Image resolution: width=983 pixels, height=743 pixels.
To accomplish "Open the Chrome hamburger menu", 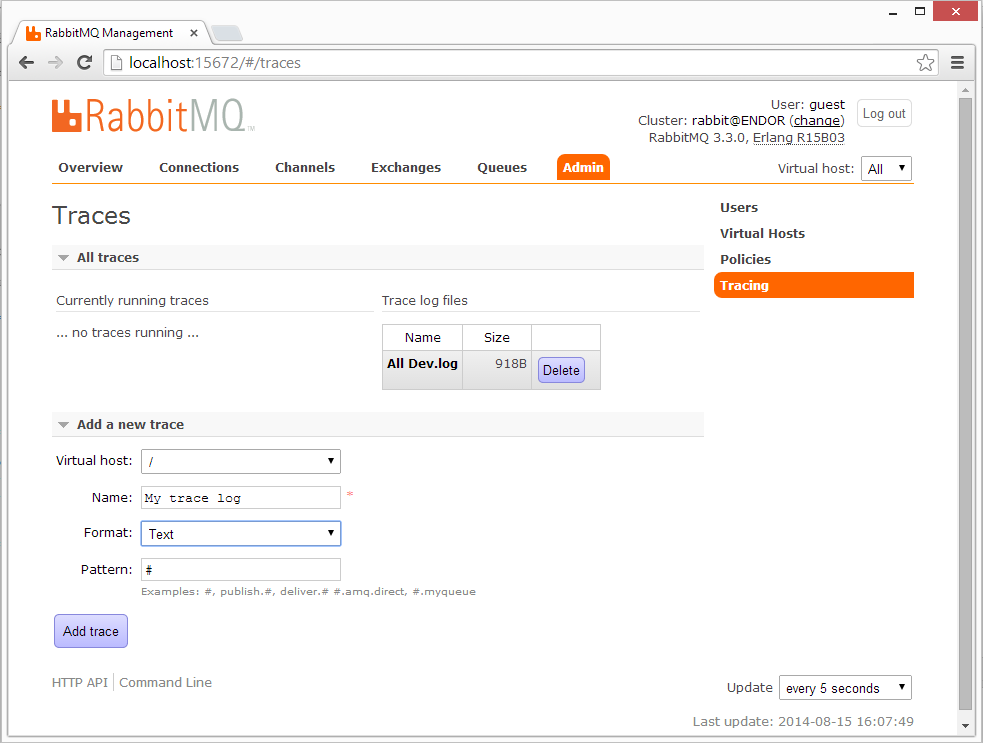I will coord(957,63).
